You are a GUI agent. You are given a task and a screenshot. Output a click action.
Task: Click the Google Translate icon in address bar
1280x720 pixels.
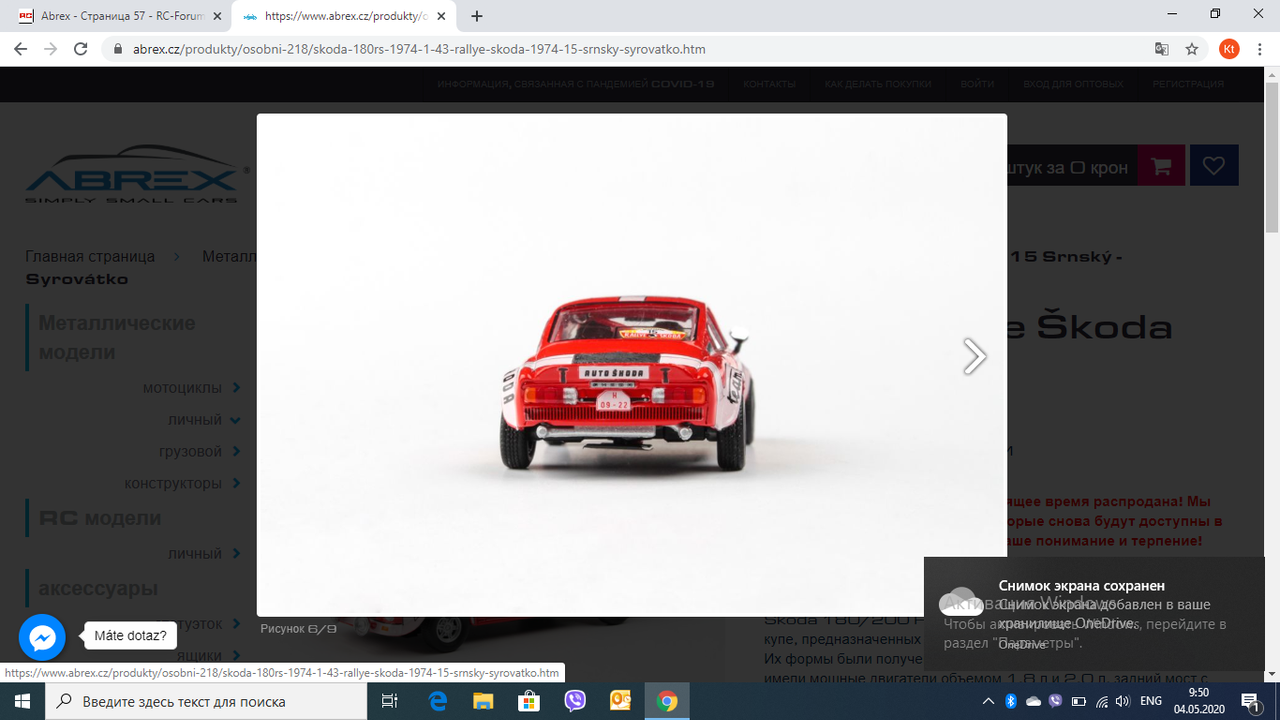[x=1161, y=49]
